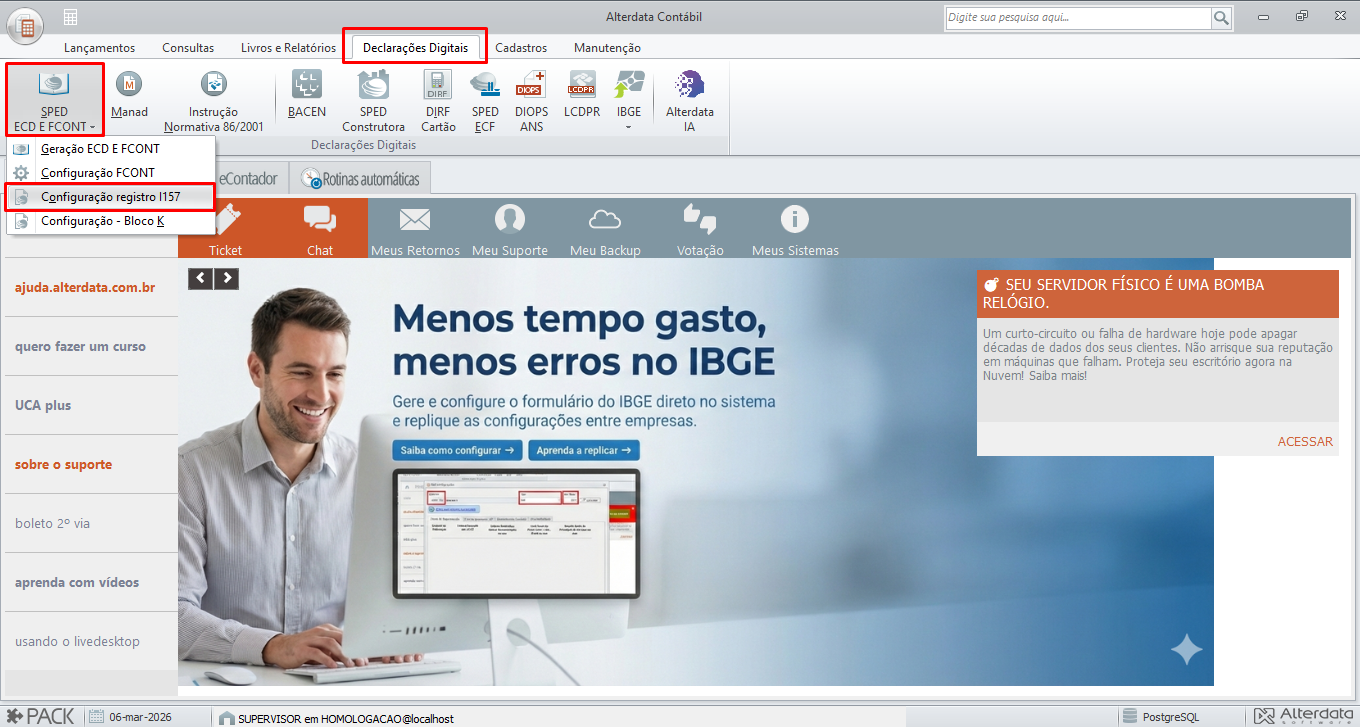Image resolution: width=1360 pixels, height=727 pixels.
Task: Click the UCA plus link
Action: click(x=43, y=406)
